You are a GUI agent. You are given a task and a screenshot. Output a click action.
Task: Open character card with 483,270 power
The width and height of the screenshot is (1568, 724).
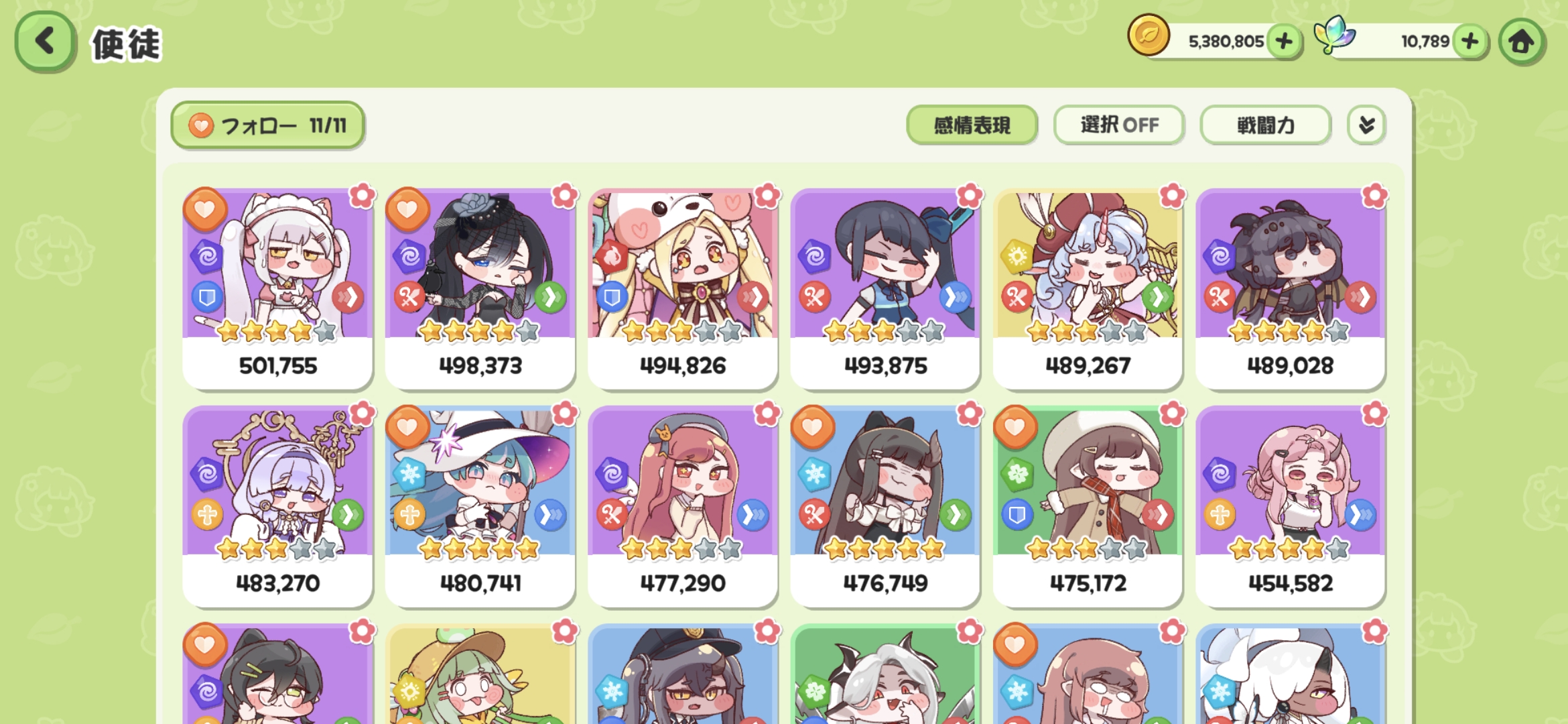[277, 506]
